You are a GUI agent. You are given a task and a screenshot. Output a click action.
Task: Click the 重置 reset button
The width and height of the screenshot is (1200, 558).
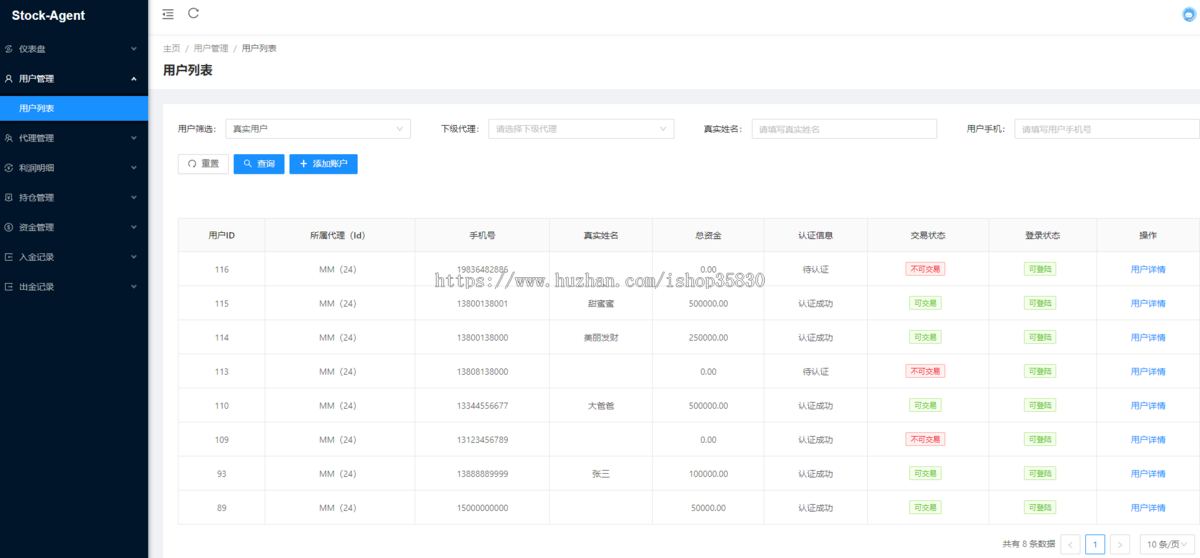(x=203, y=164)
